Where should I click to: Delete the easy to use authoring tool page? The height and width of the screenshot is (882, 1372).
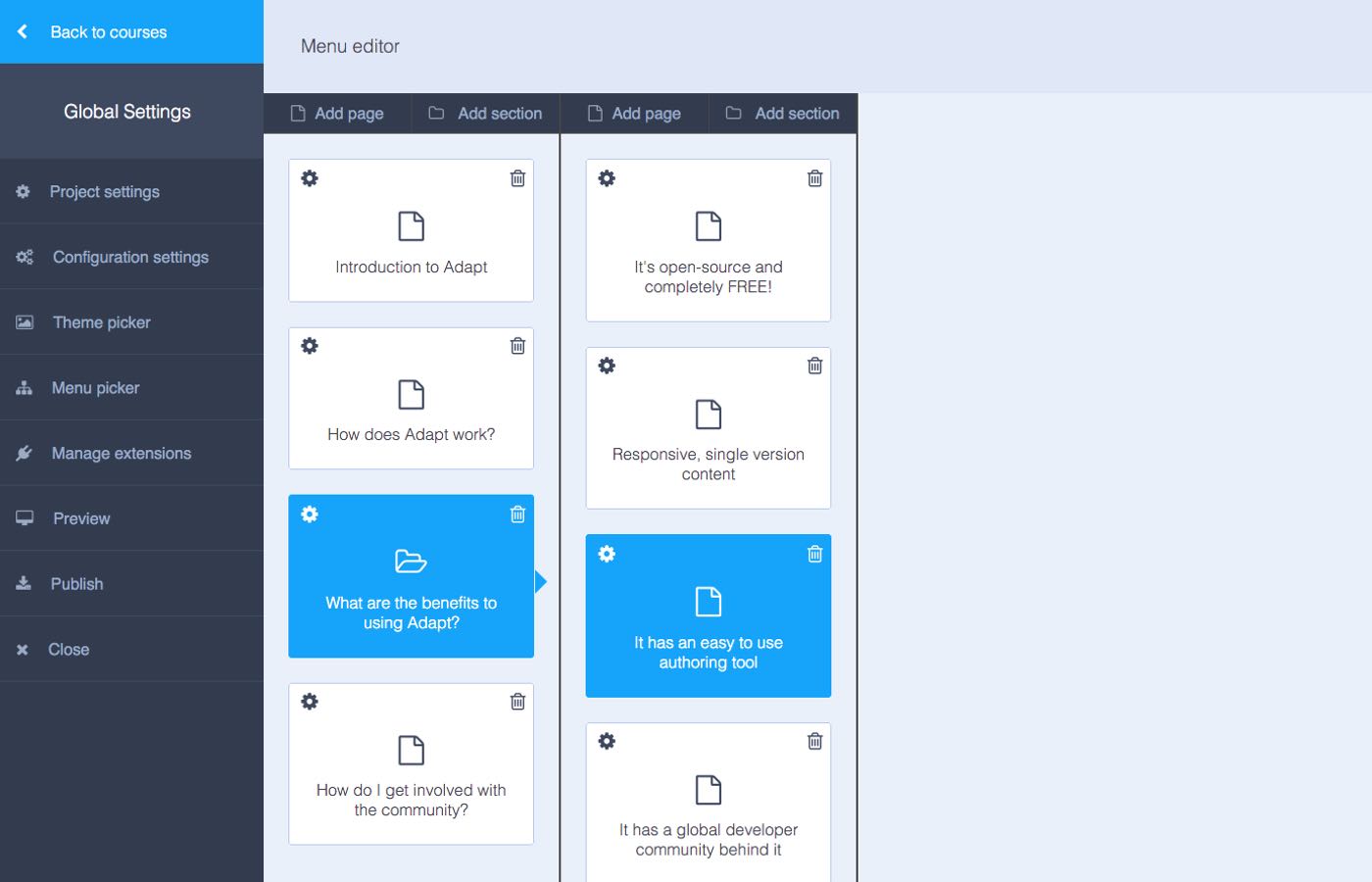pos(814,554)
